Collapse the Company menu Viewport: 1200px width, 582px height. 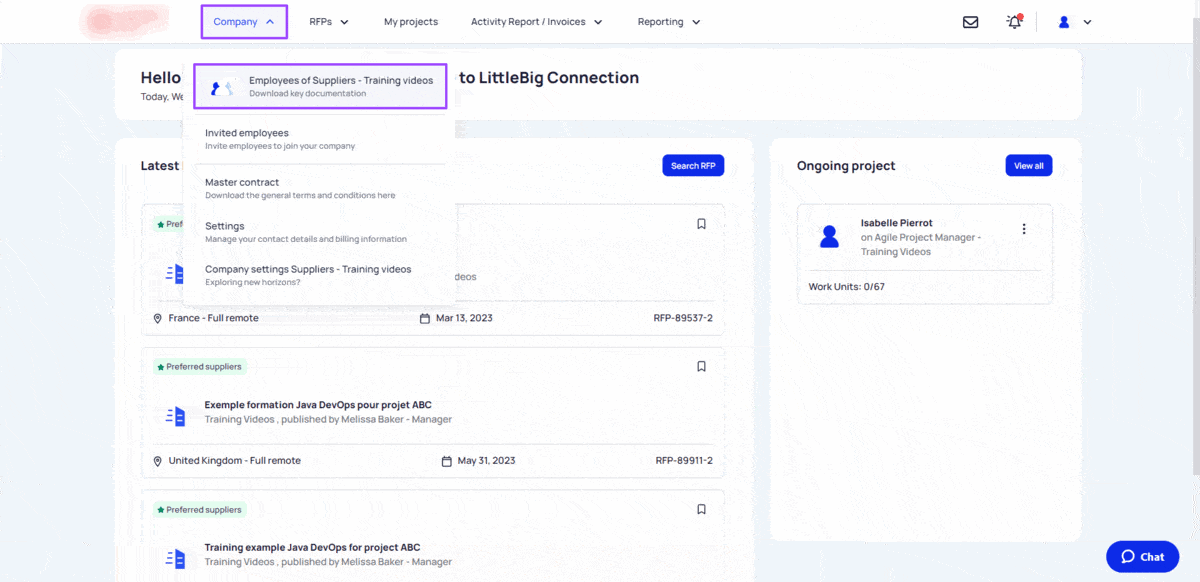click(244, 22)
